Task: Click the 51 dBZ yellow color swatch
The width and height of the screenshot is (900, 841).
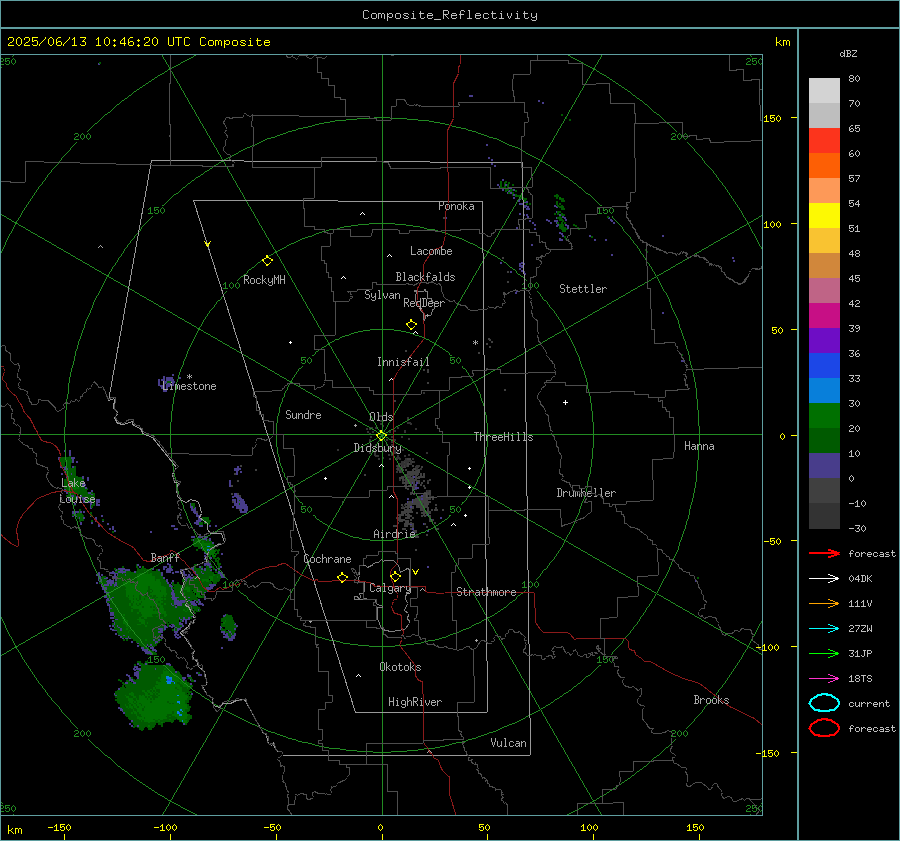Action: (x=824, y=215)
